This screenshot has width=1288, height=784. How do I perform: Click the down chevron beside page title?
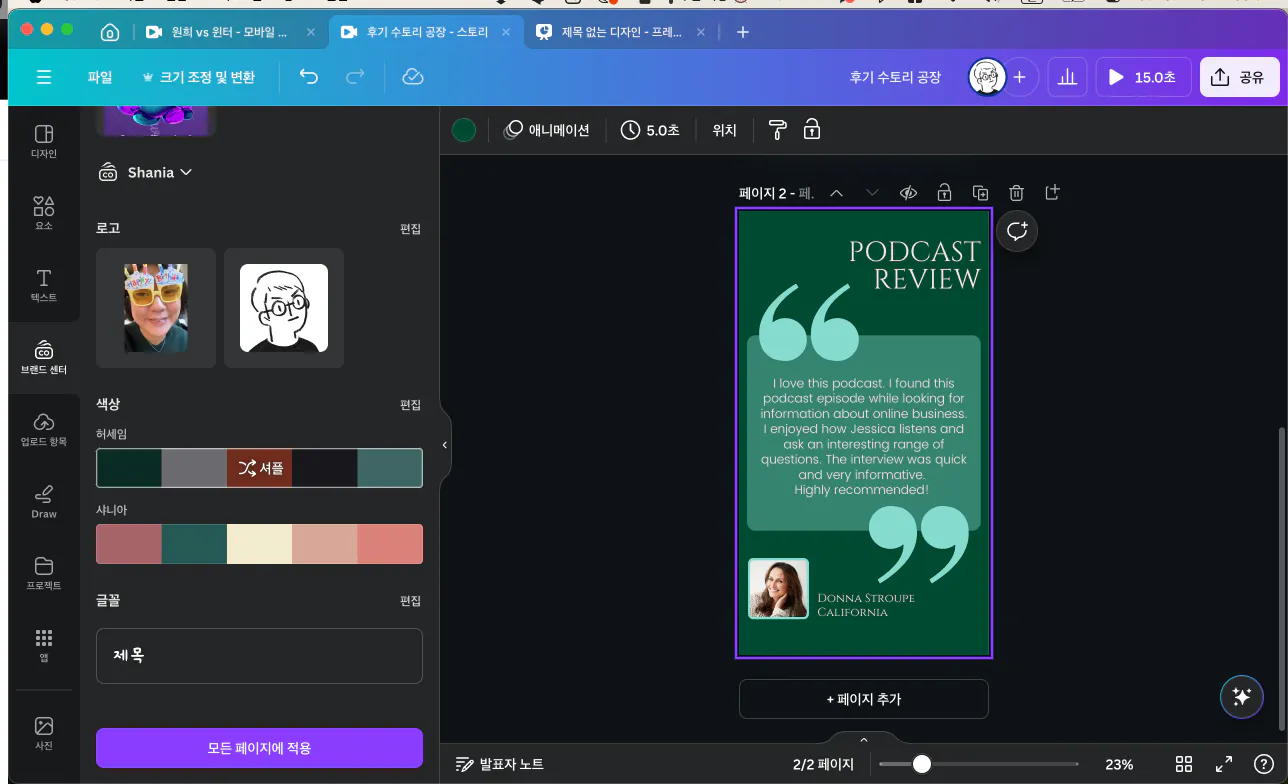click(x=872, y=193)
